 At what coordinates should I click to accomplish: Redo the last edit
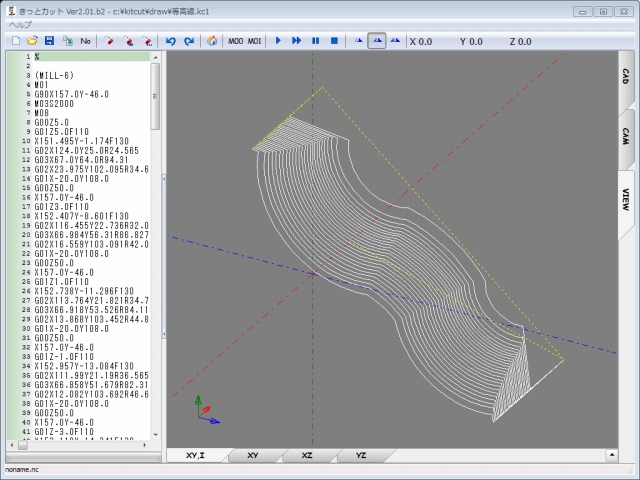pos(189,41)
